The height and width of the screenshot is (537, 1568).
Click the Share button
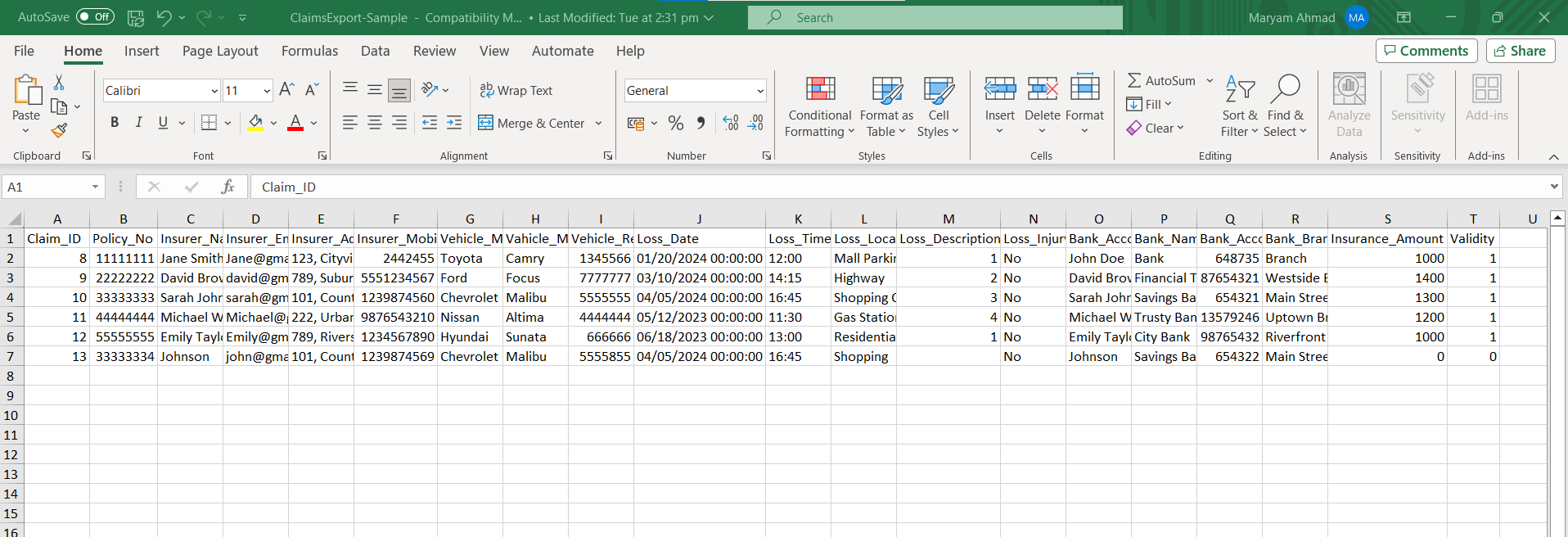(x=1520, y=51)
